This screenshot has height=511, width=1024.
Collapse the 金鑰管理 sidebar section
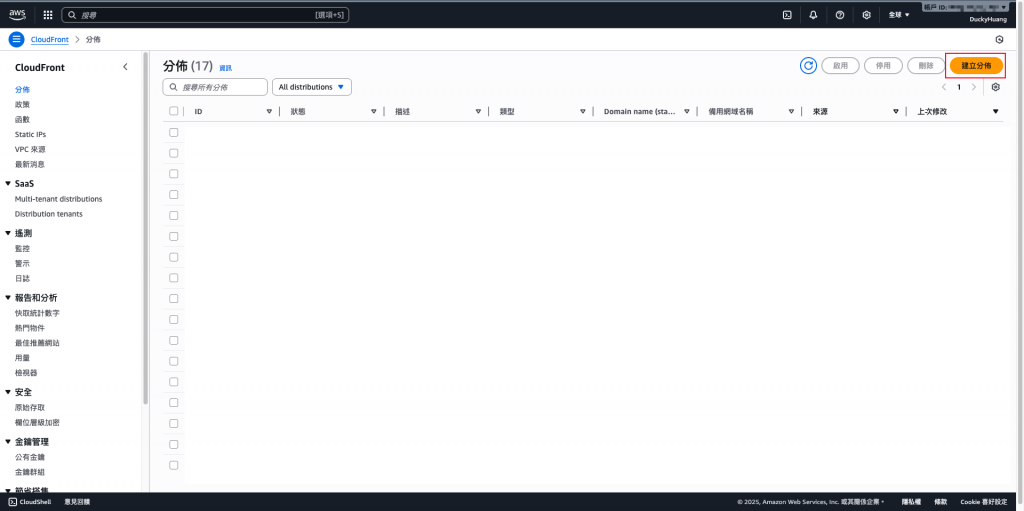[x=8, y=442]
